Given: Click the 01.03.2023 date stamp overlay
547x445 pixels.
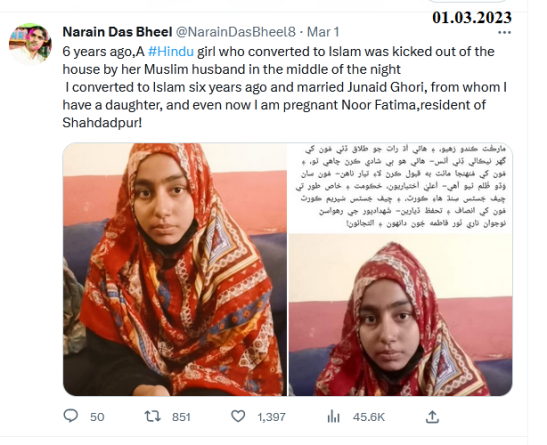Looking at the screenshot, I should pos(472,17).
